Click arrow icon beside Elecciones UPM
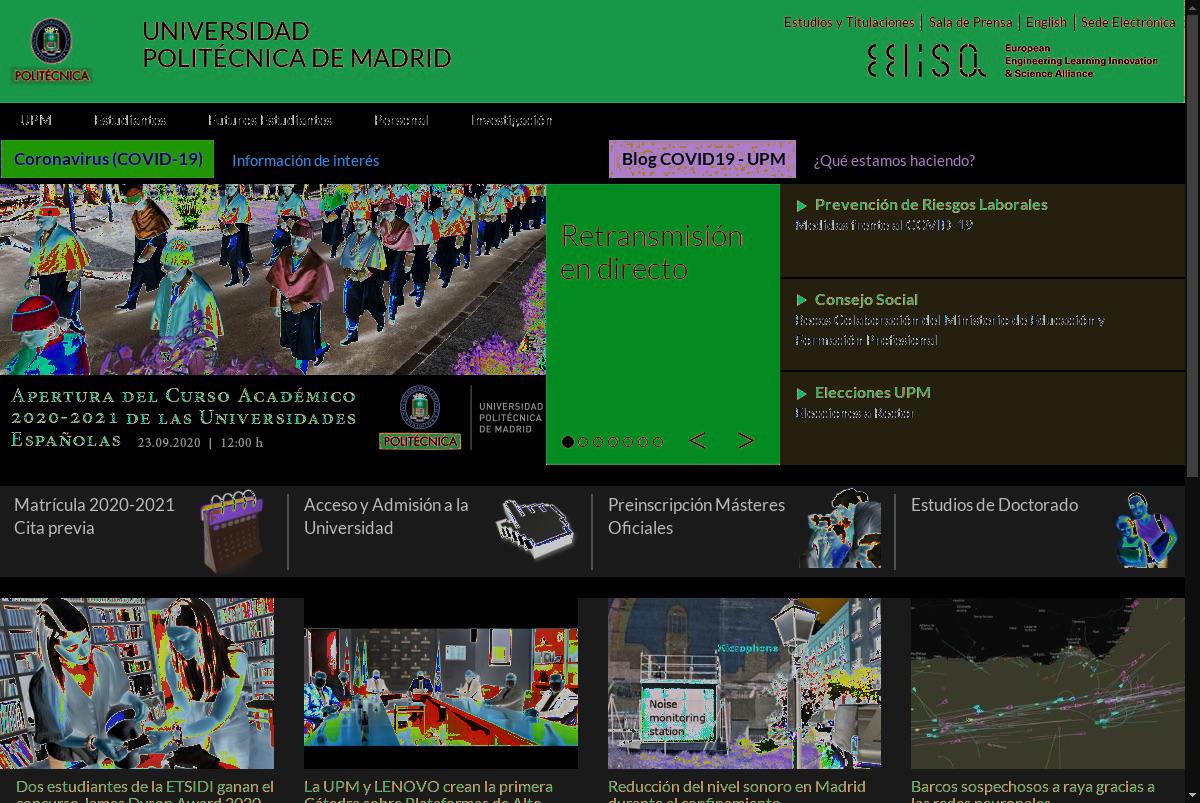Viewport: 1200px width, 803px height. tap(801, 393)
